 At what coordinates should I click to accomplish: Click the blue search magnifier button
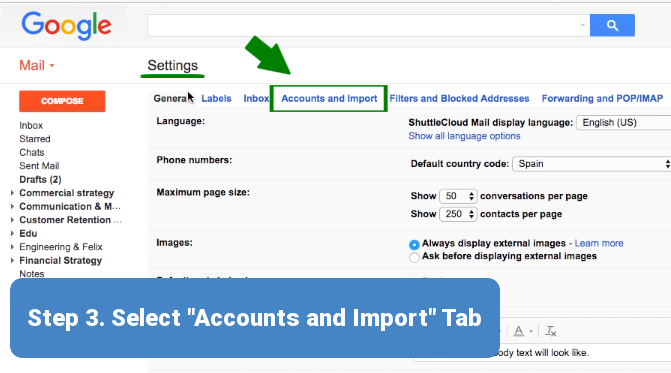tap(612, 25)
